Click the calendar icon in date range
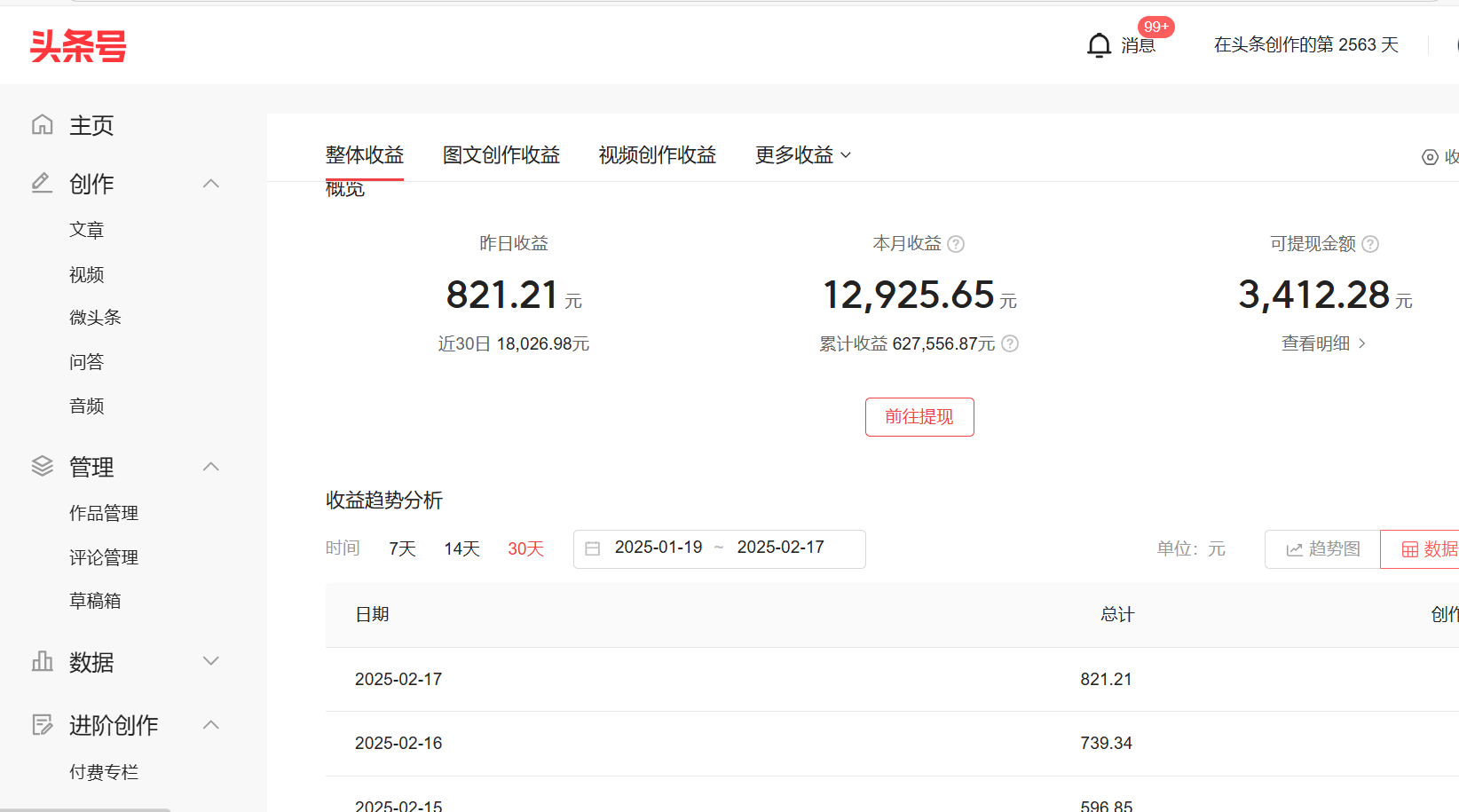The image size is (1459, 812). 593,548
